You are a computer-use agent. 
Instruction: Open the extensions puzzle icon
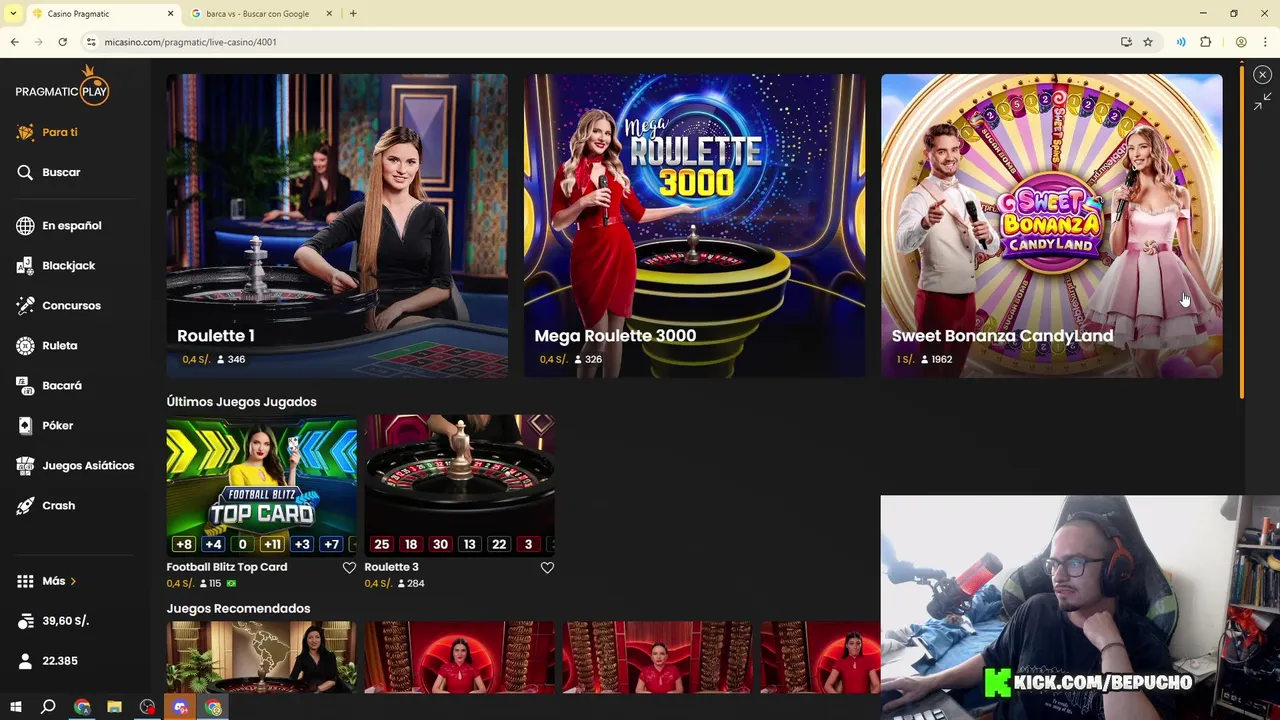(1205, 42)
